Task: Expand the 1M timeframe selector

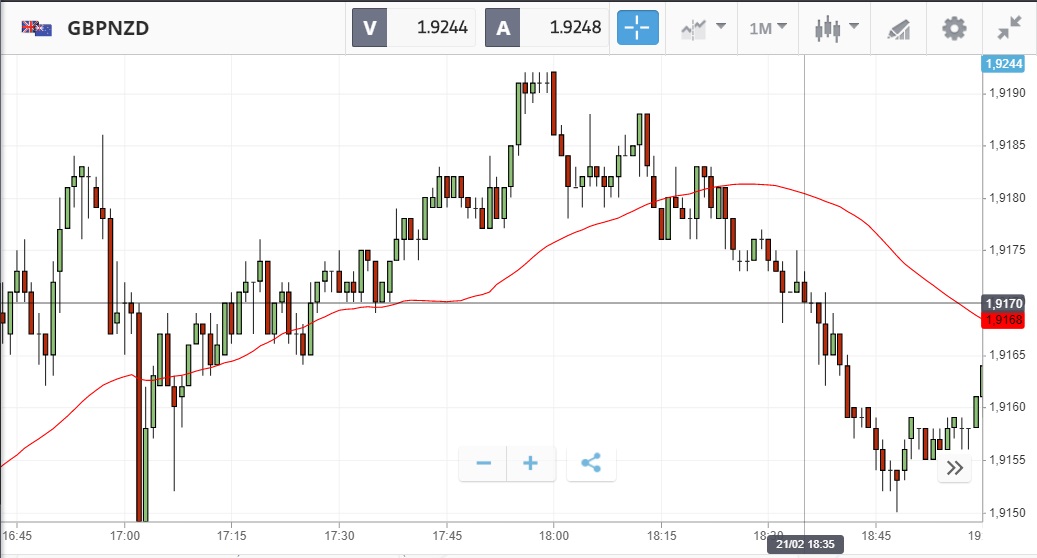Action: [x=767, y=28]
